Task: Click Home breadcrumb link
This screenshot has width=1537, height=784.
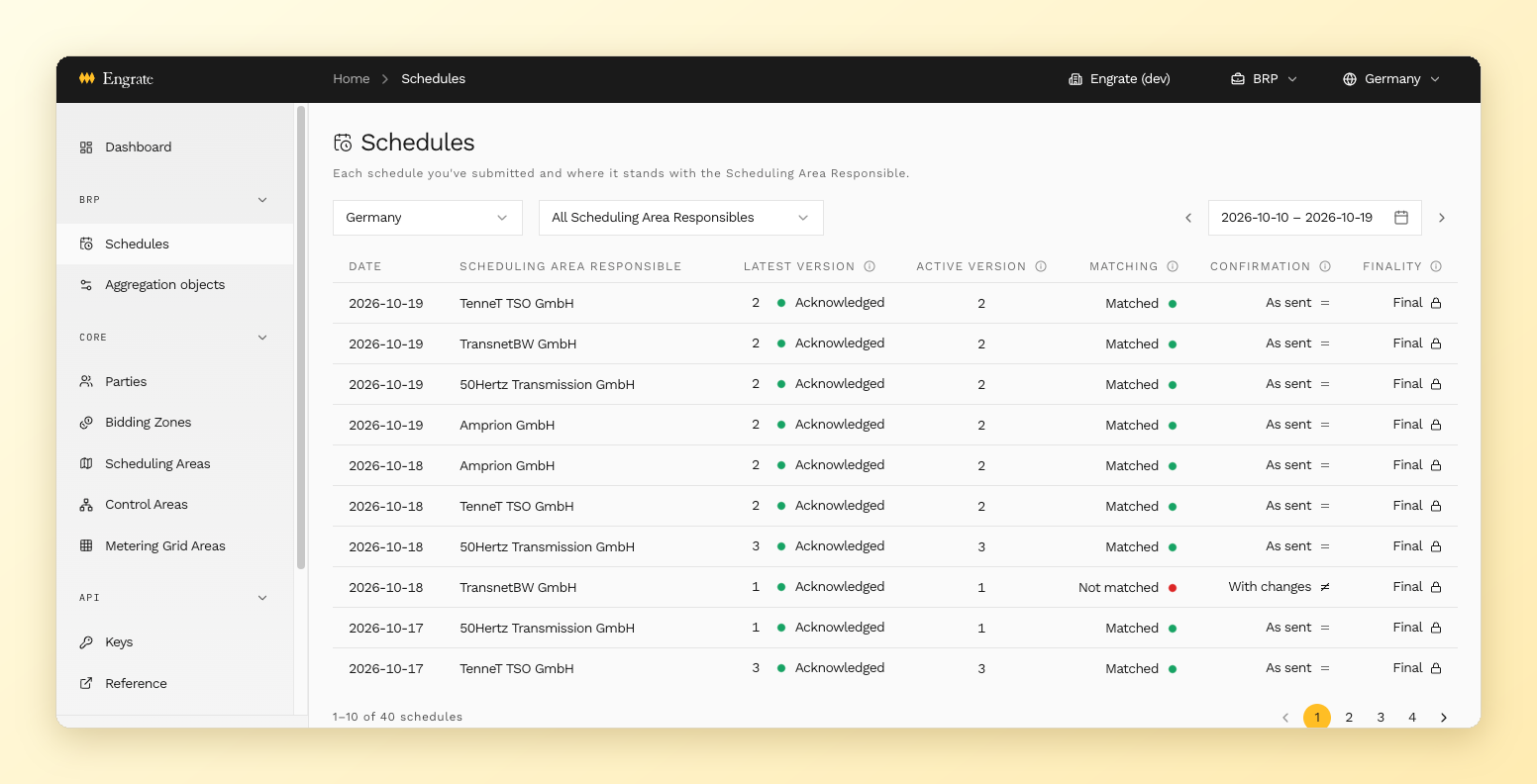Action: click(x=351, y=79)
